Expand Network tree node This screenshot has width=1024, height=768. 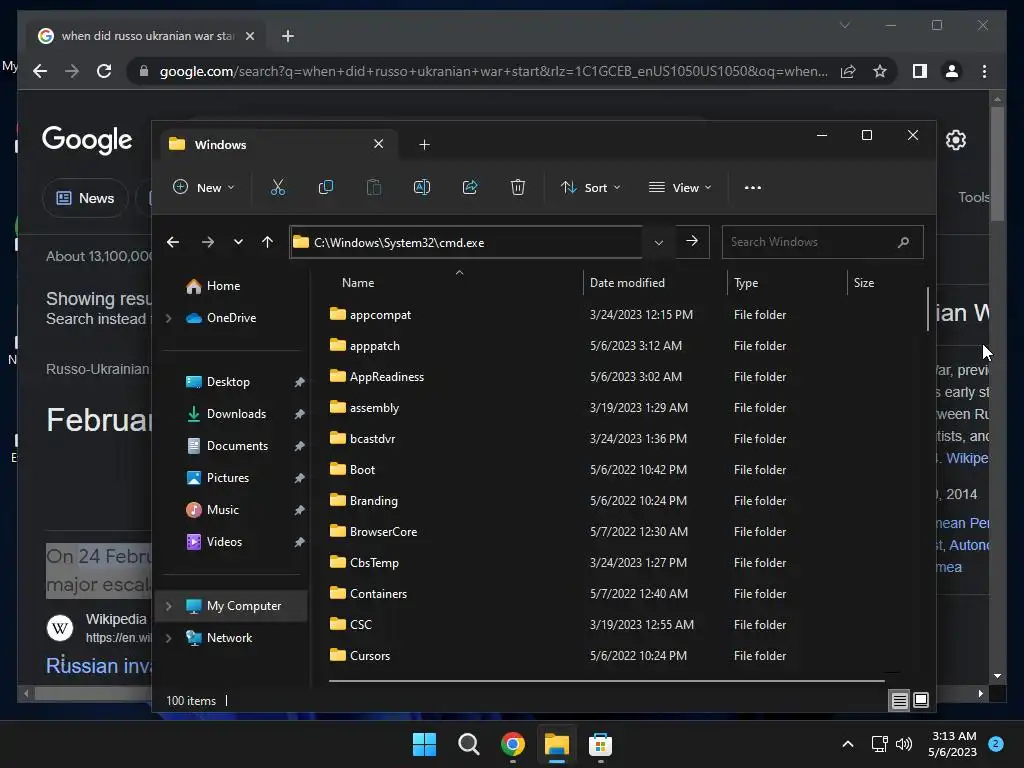(168, 638)
